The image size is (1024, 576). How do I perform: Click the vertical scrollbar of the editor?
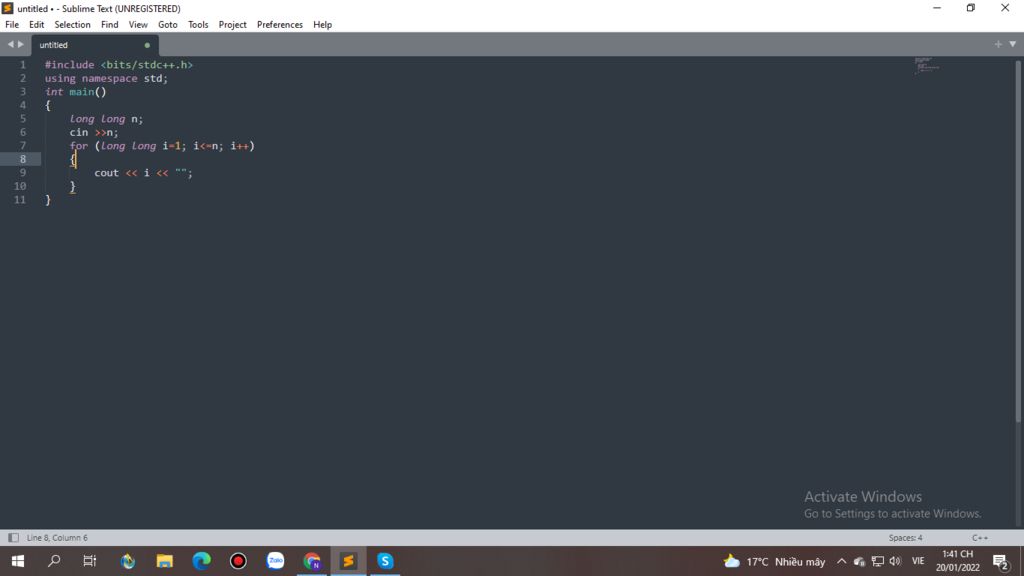coord(1018,242)
